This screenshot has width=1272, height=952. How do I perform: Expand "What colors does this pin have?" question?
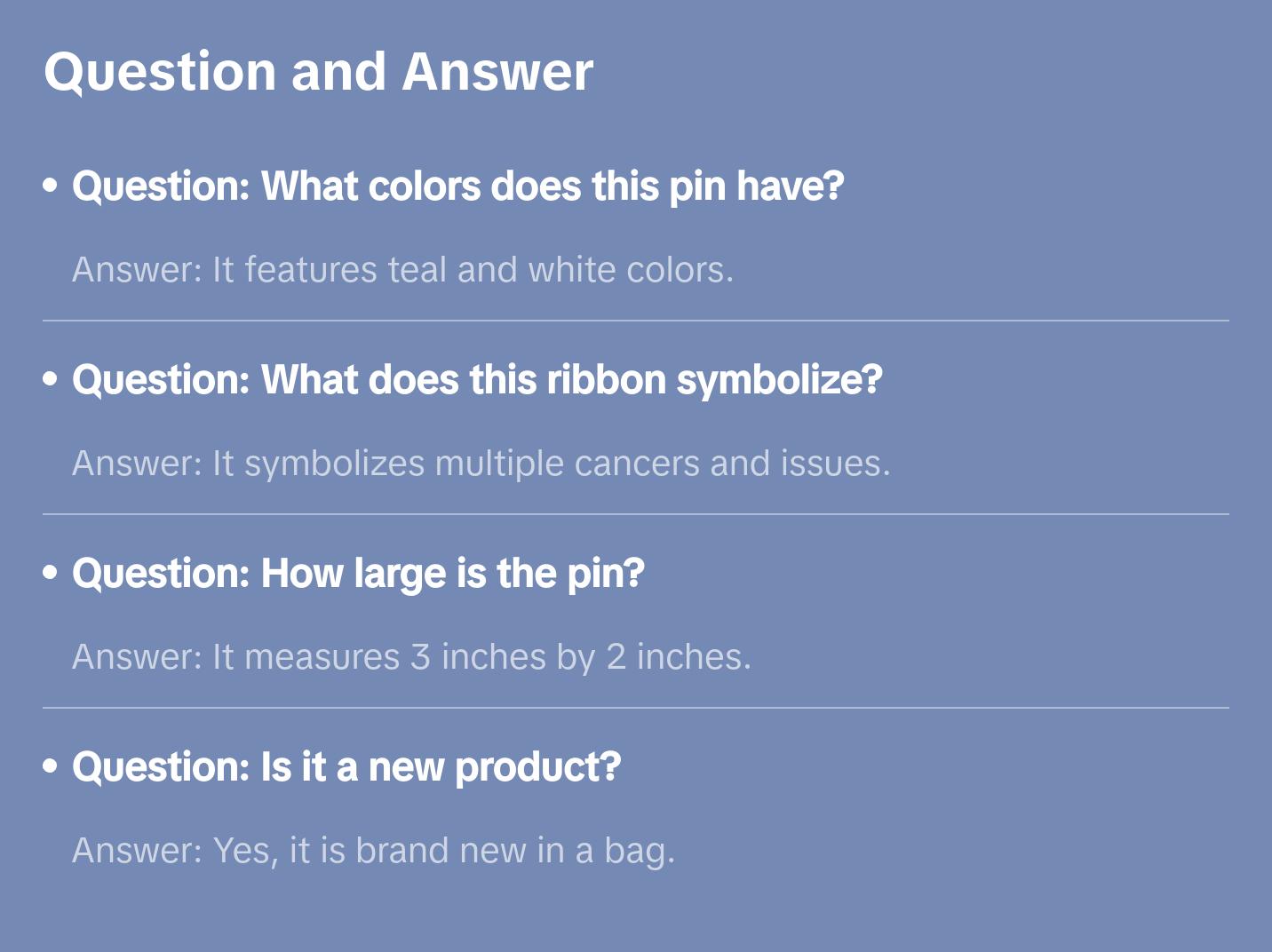457,186
